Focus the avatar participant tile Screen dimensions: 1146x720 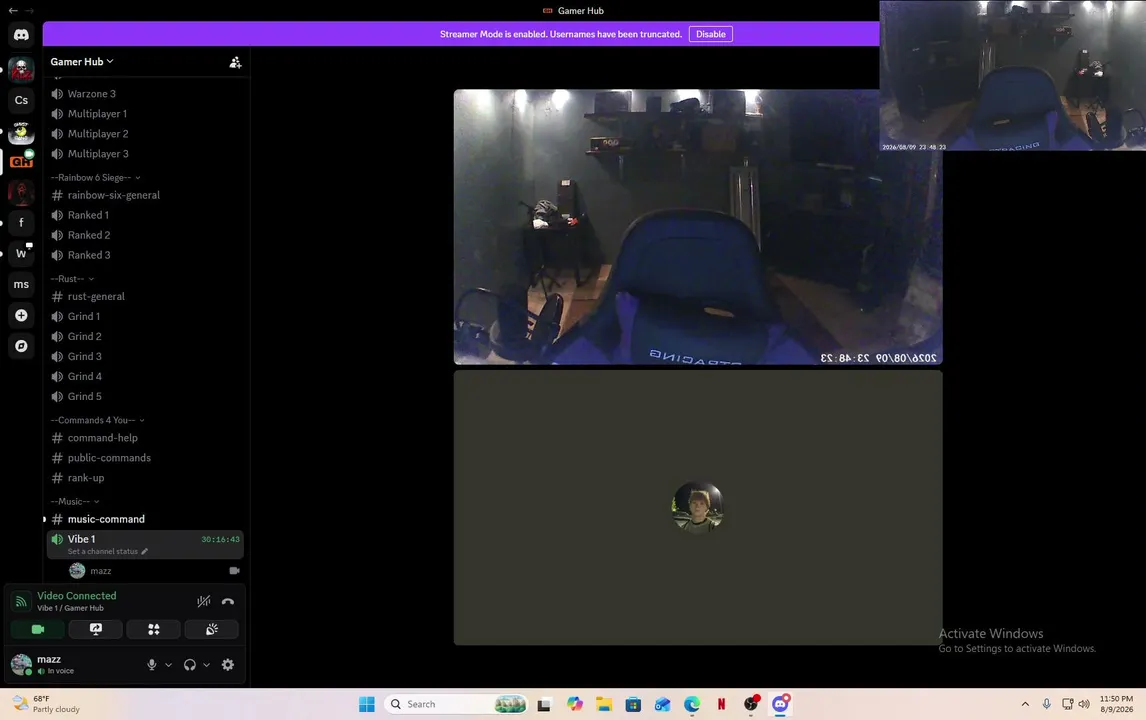click(x=698, y=507)
